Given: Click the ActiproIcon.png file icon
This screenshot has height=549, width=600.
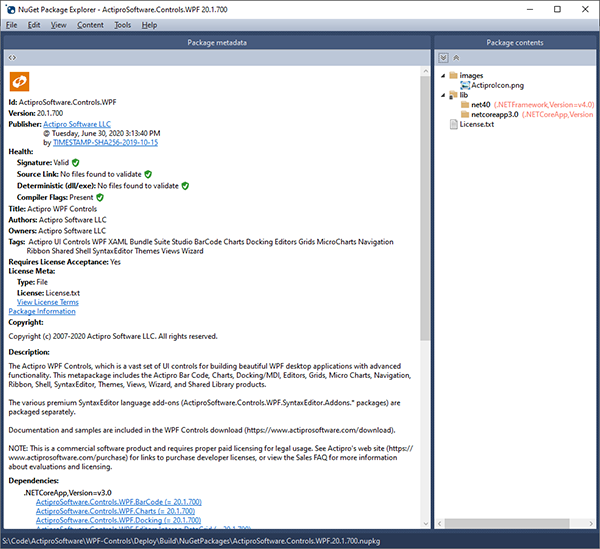Looking at the screenshot, I should 465,85.
